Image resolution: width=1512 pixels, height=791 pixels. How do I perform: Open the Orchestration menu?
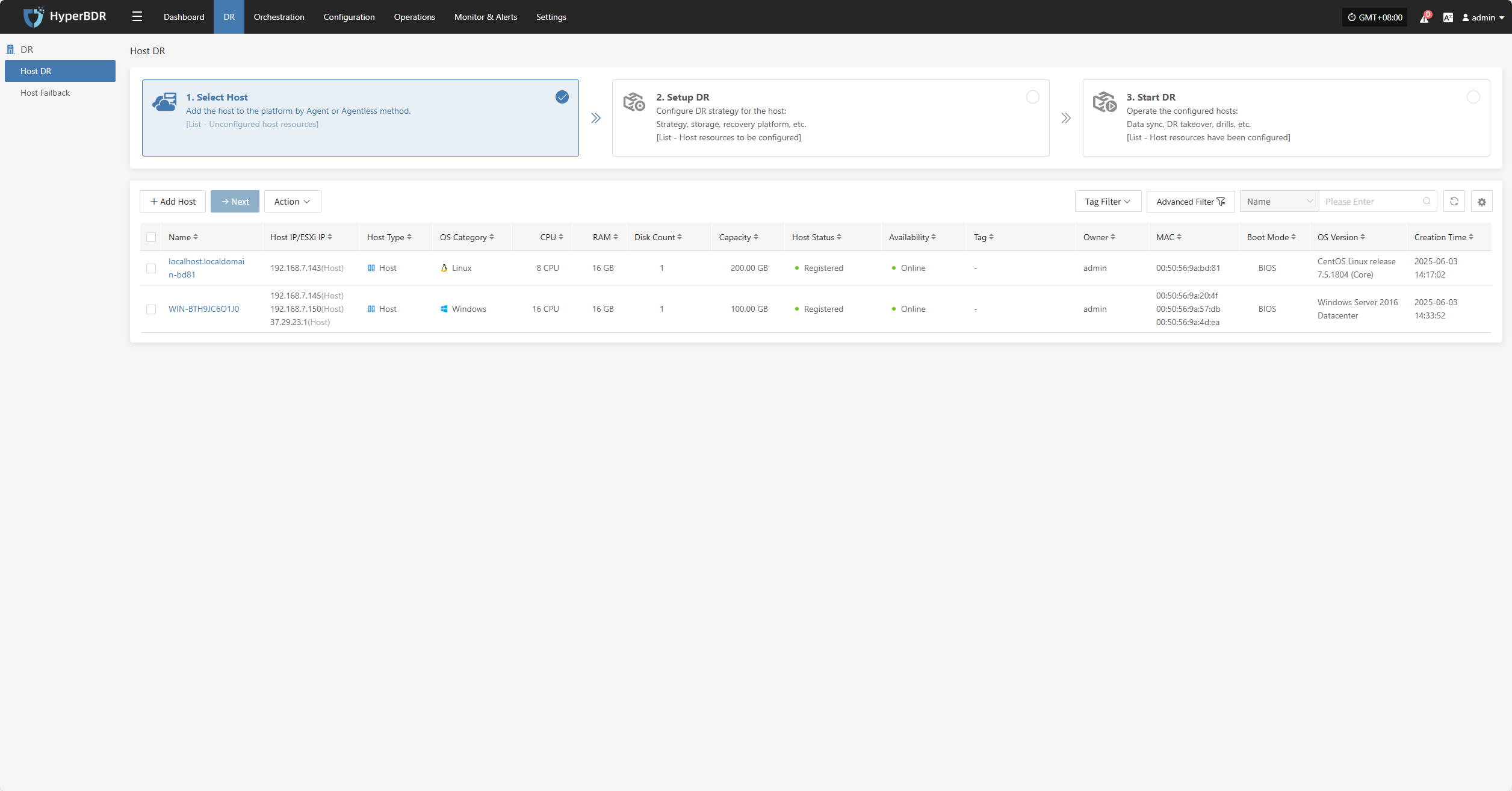[279, 17]
